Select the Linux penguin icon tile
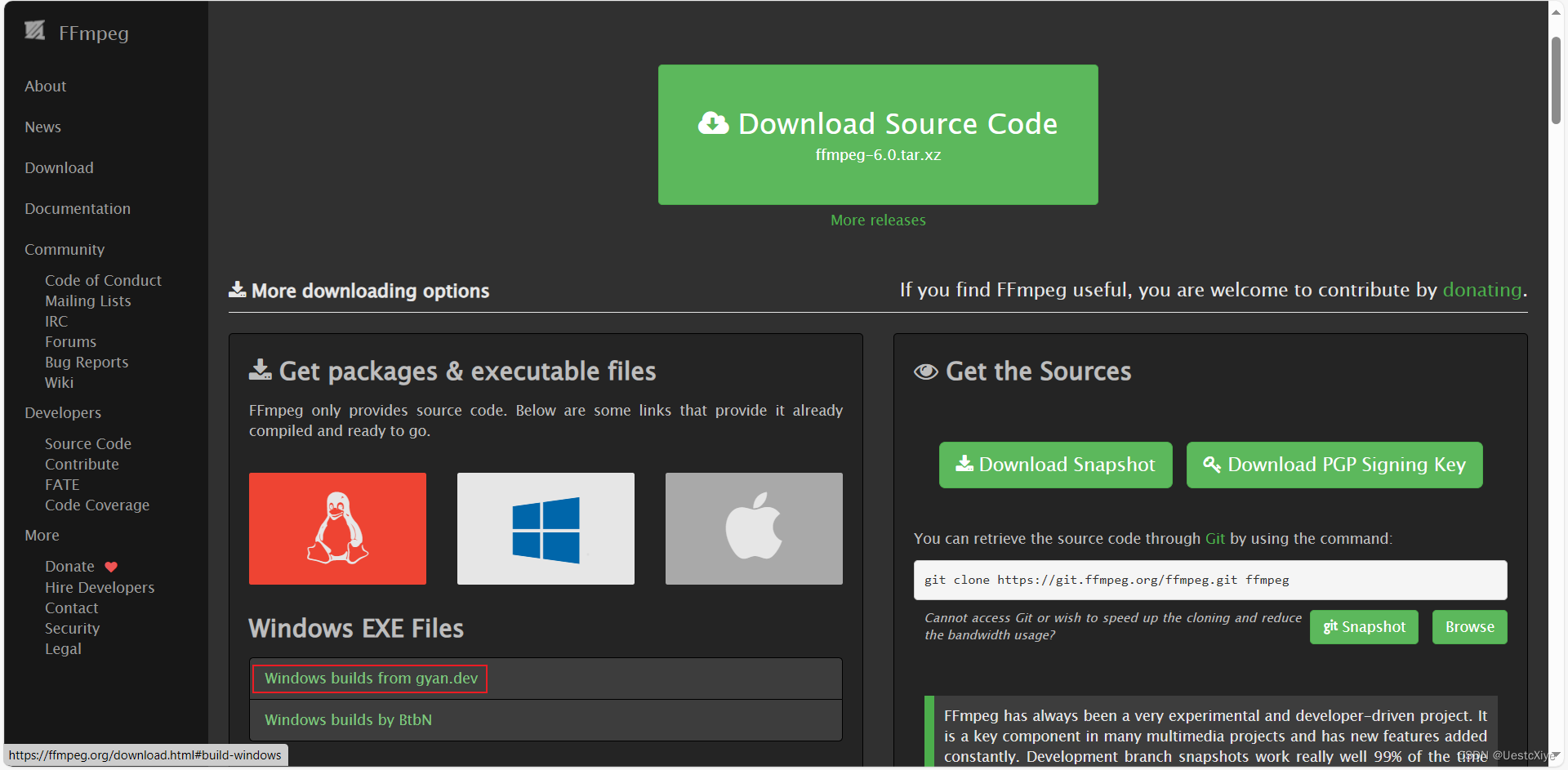This screenshot has height=770, width=1568. pos(337,528)
